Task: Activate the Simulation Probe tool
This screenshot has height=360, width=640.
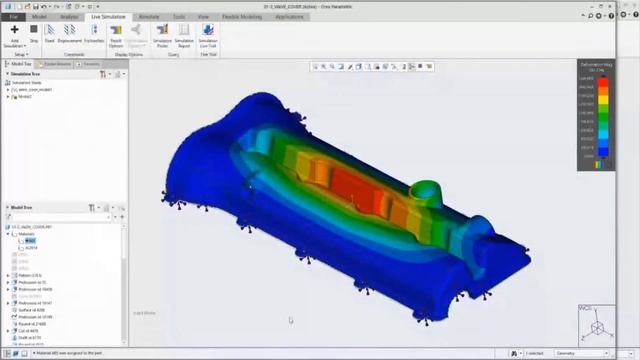Action: pyautogui.click(x=162, y=36)
